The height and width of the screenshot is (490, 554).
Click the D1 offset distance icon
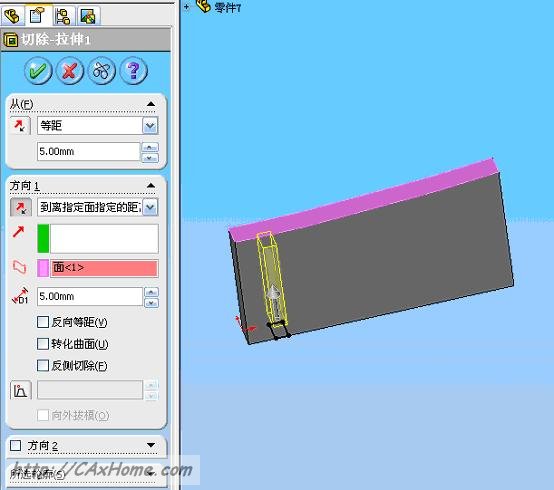20,296
